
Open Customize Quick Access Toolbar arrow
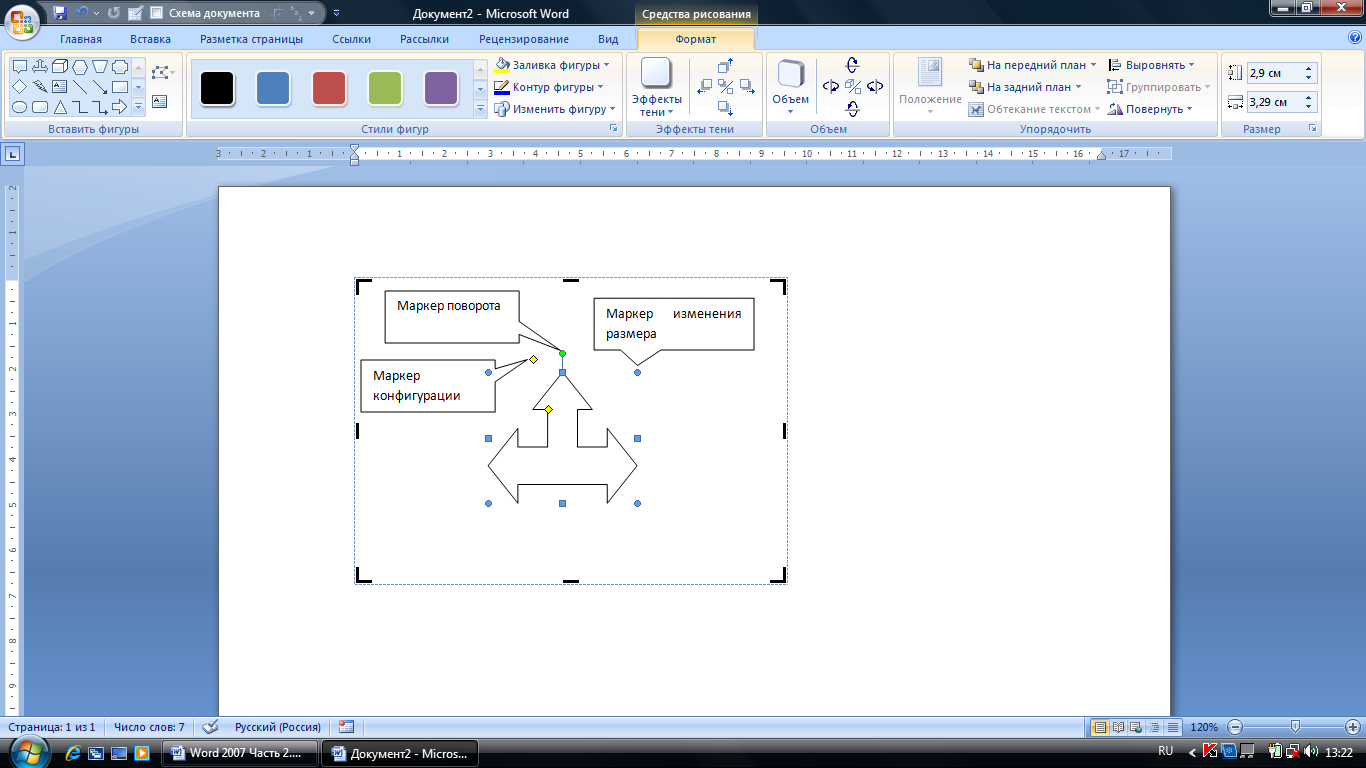point(336,13)
